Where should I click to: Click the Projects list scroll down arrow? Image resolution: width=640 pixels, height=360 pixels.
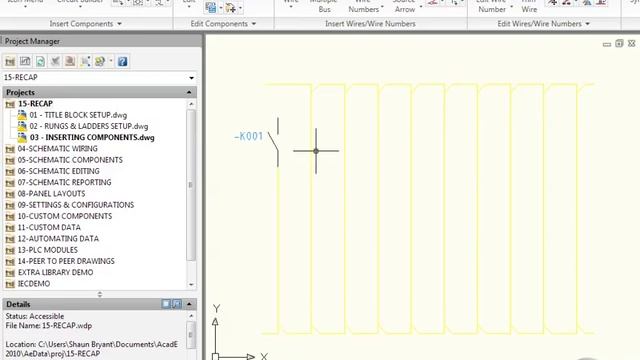(191, 284)
